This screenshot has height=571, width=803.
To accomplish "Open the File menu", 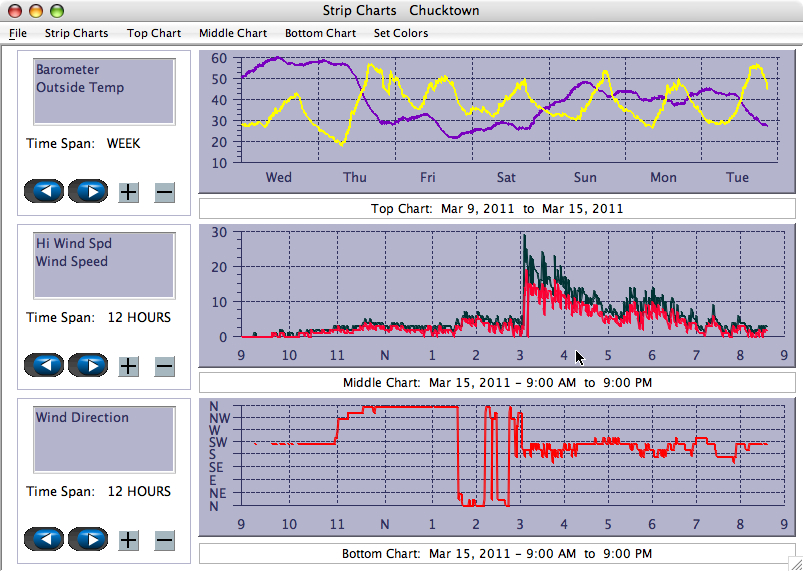I will [x=18, y=33].
